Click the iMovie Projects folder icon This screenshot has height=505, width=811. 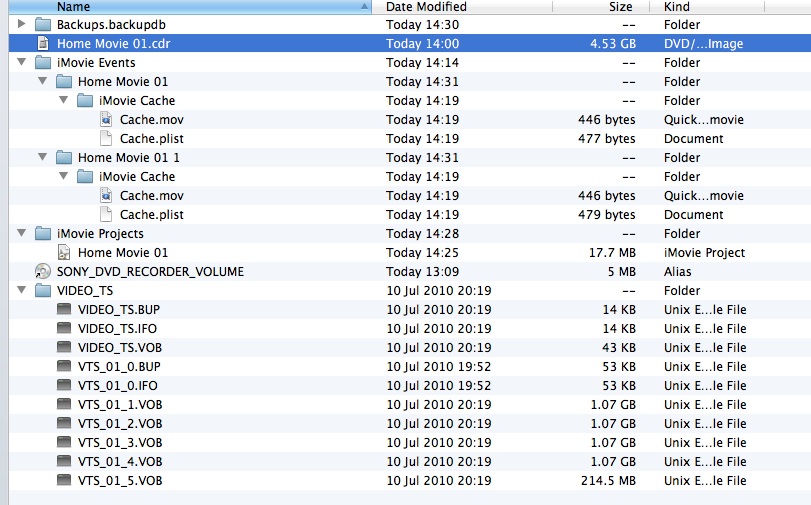[42, 233]
